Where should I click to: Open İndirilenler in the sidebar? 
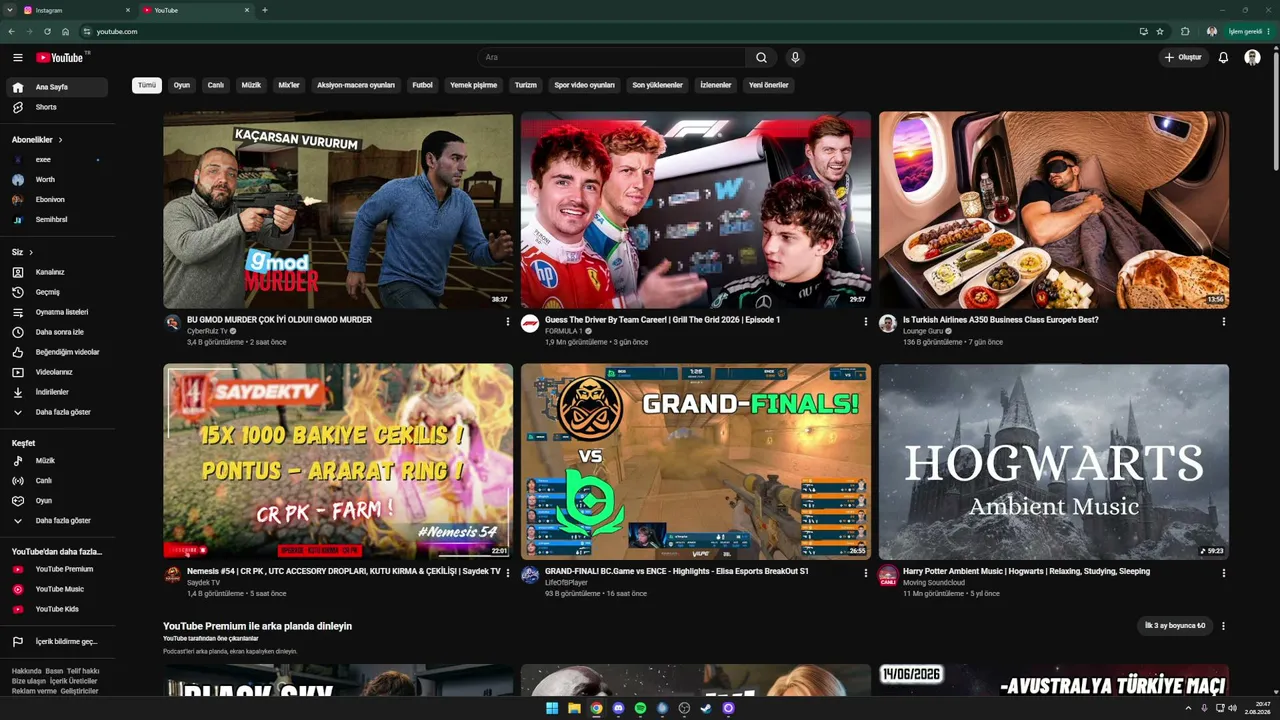pyautogui.click(x=57, y=392)
